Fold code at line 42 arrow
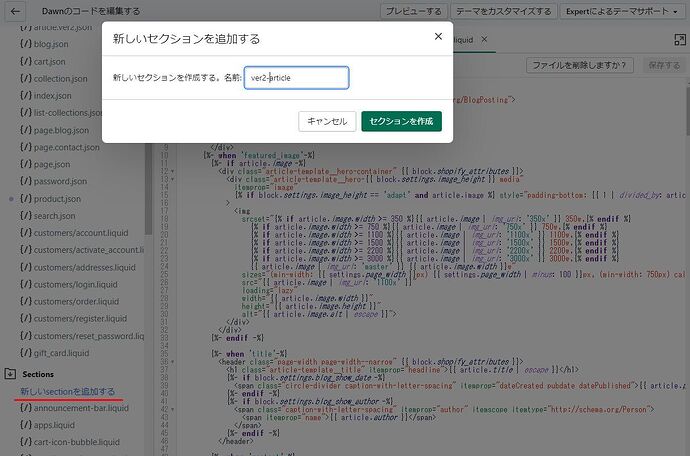The width and height of the screenshot is (690, 456). point(172,409)
